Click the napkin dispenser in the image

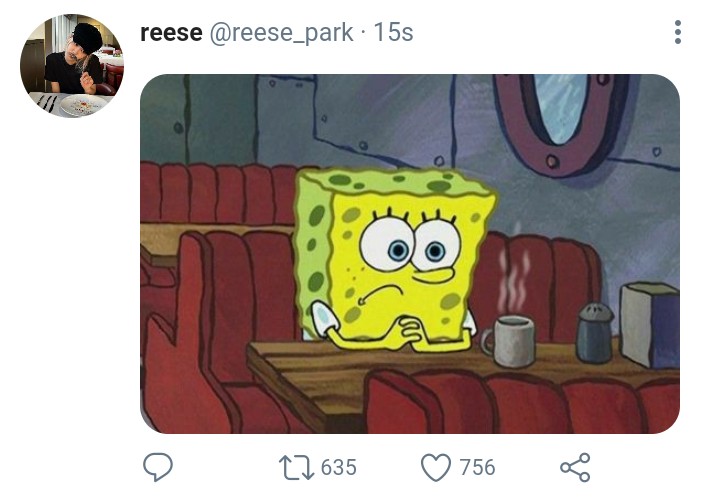point(650,325)
